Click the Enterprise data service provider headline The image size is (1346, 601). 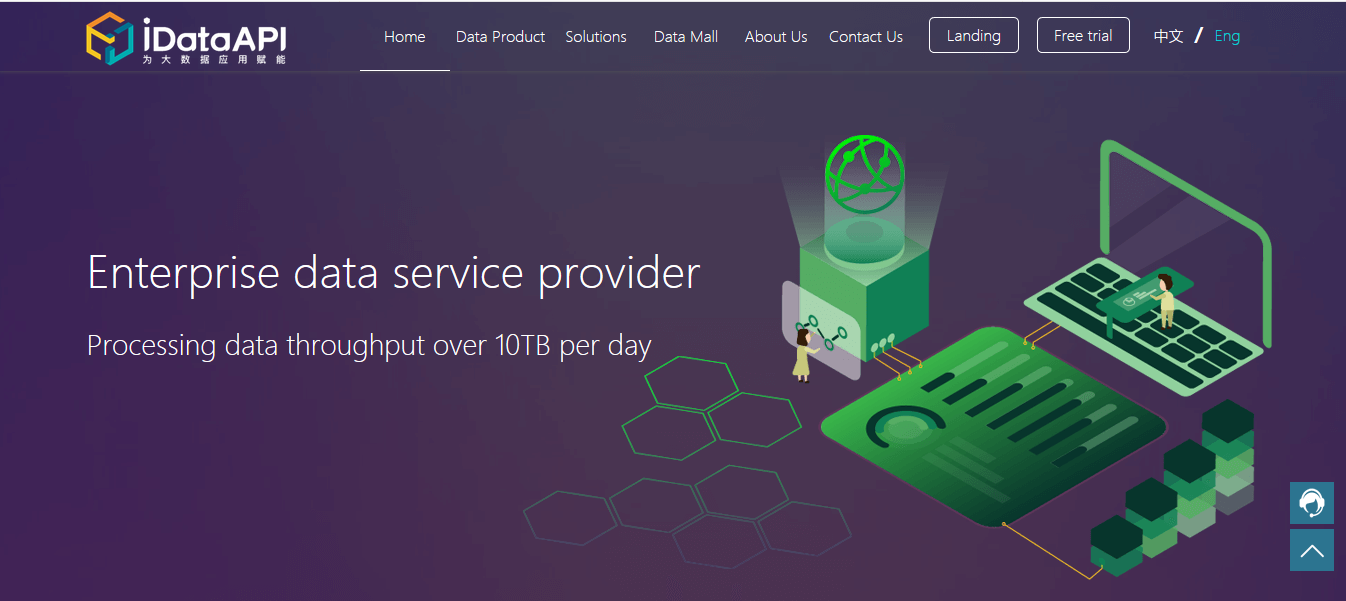tap(394, 273)
